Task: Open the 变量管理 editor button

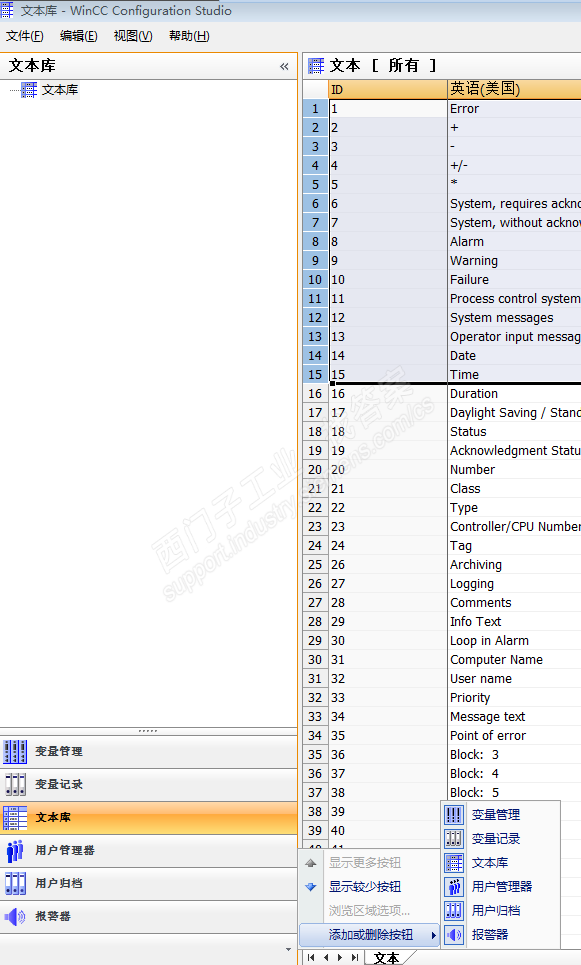Action: [x=148, y=751]
